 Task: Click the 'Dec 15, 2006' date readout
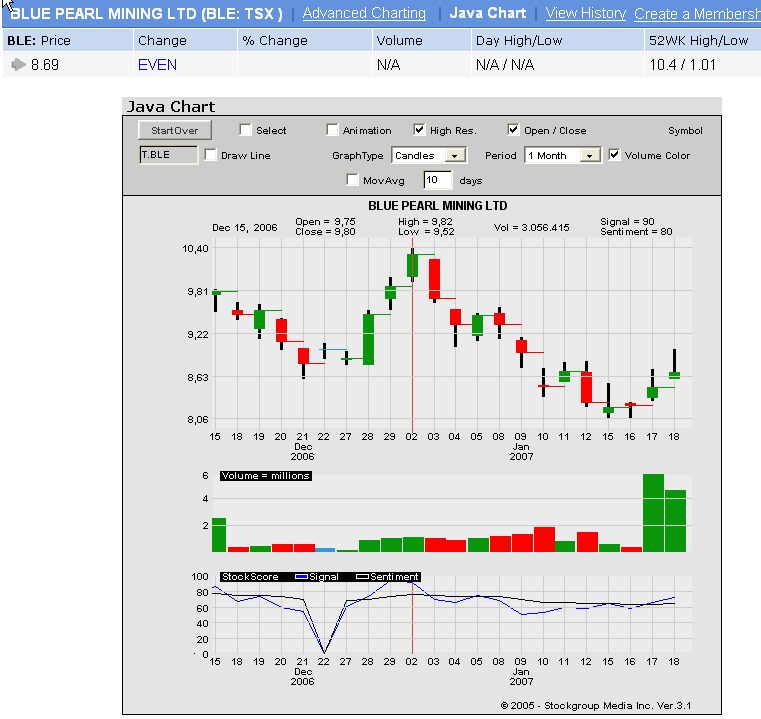point(245,227)
